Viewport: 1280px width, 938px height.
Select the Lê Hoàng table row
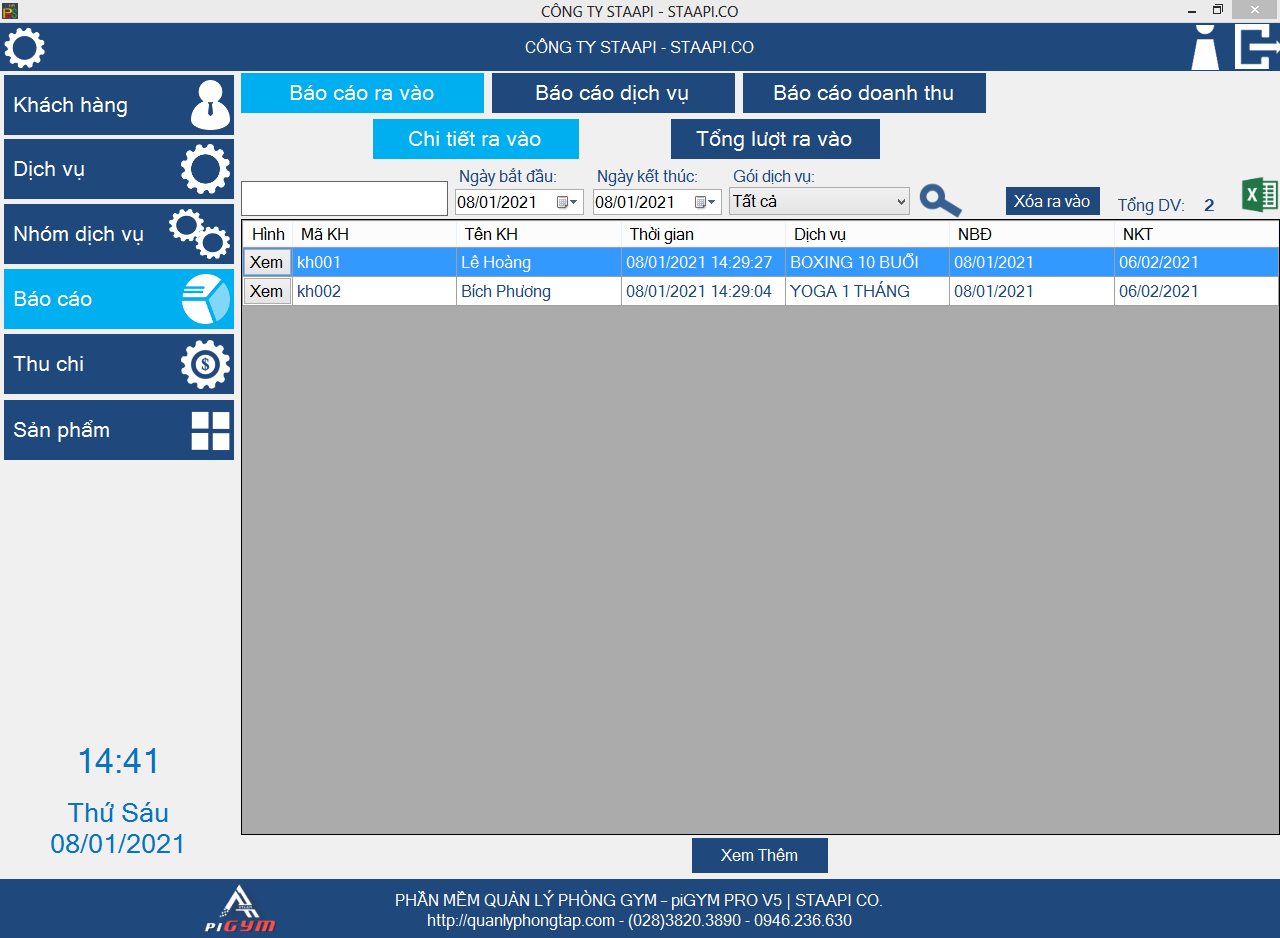point(540,262)
